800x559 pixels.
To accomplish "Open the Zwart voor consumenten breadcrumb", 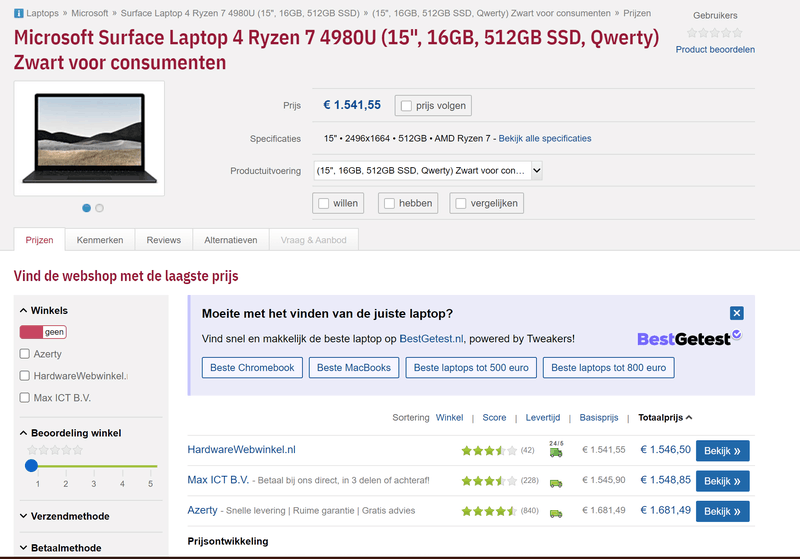I will tap(491, 13).
